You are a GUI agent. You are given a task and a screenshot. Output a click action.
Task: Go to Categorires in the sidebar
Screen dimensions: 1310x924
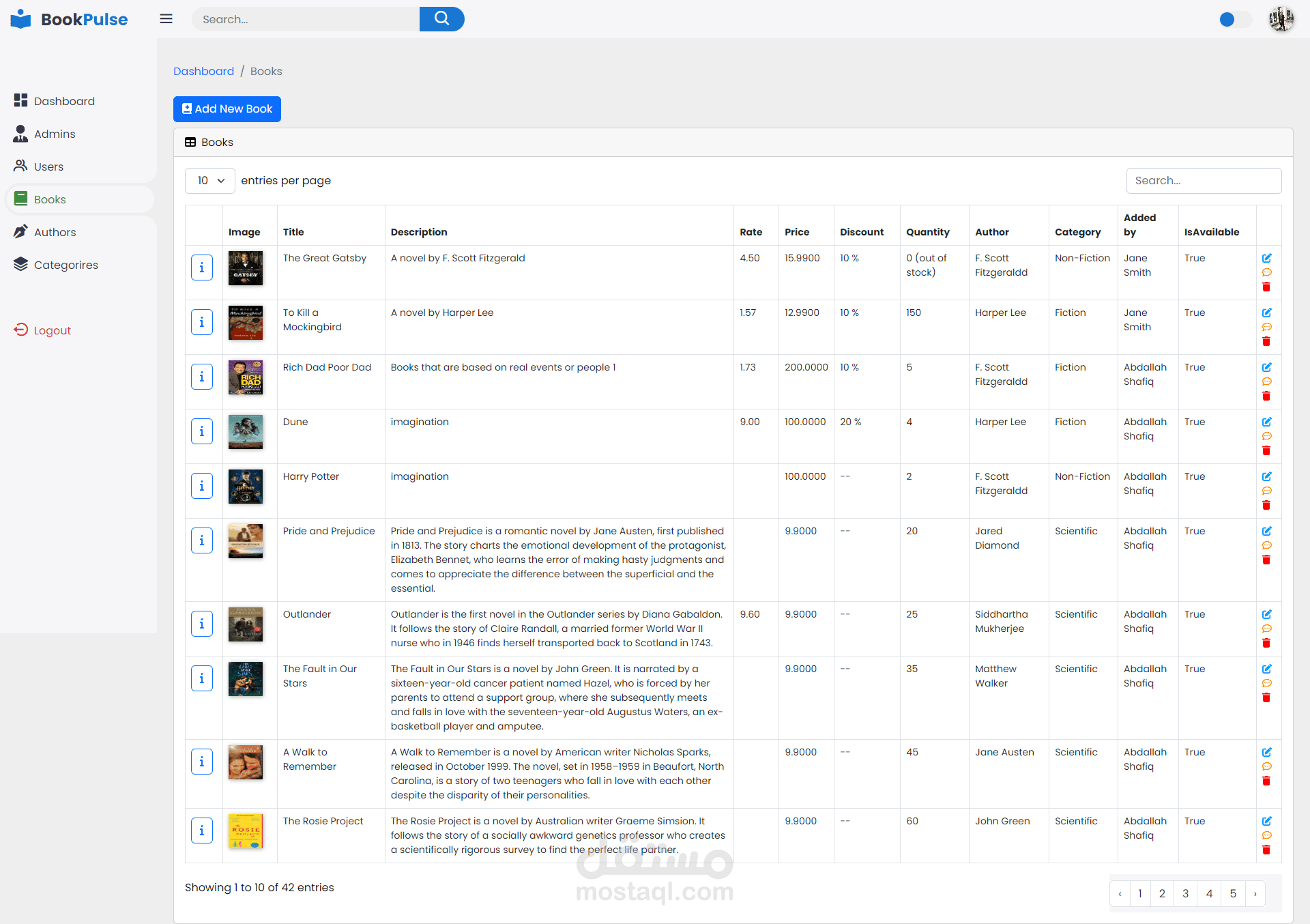point(65,265)
